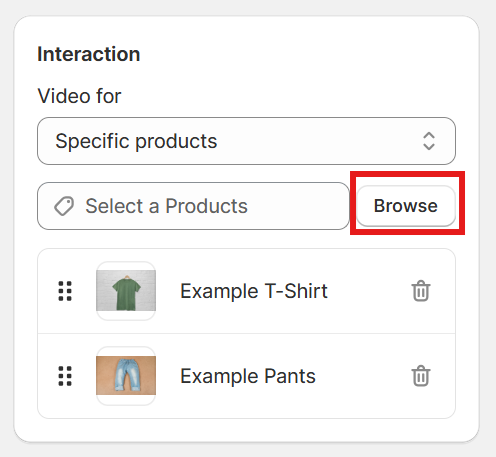The height and width of the screenshot is (457, 496).
Task: Focus the Select a Products search field
Action: coord(193,206)
